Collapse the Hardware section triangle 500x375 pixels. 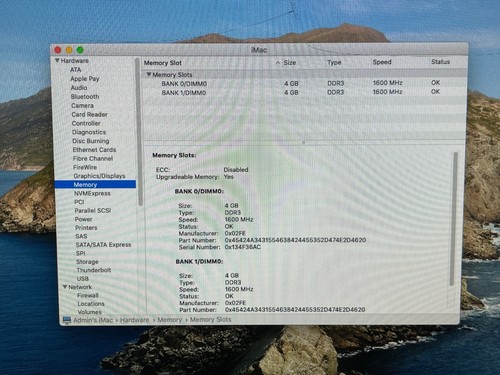coord(57,61)
